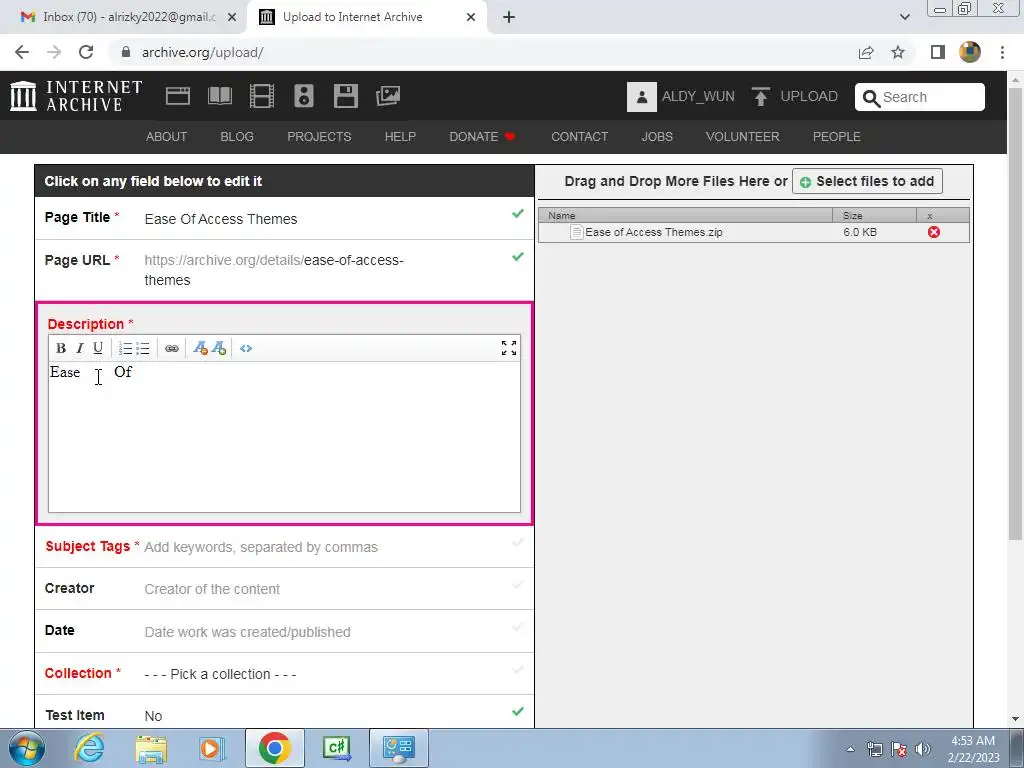The image size is (1024, 768).
Task: Reload the archive.org upload page
Action: (x=86, y=52)
